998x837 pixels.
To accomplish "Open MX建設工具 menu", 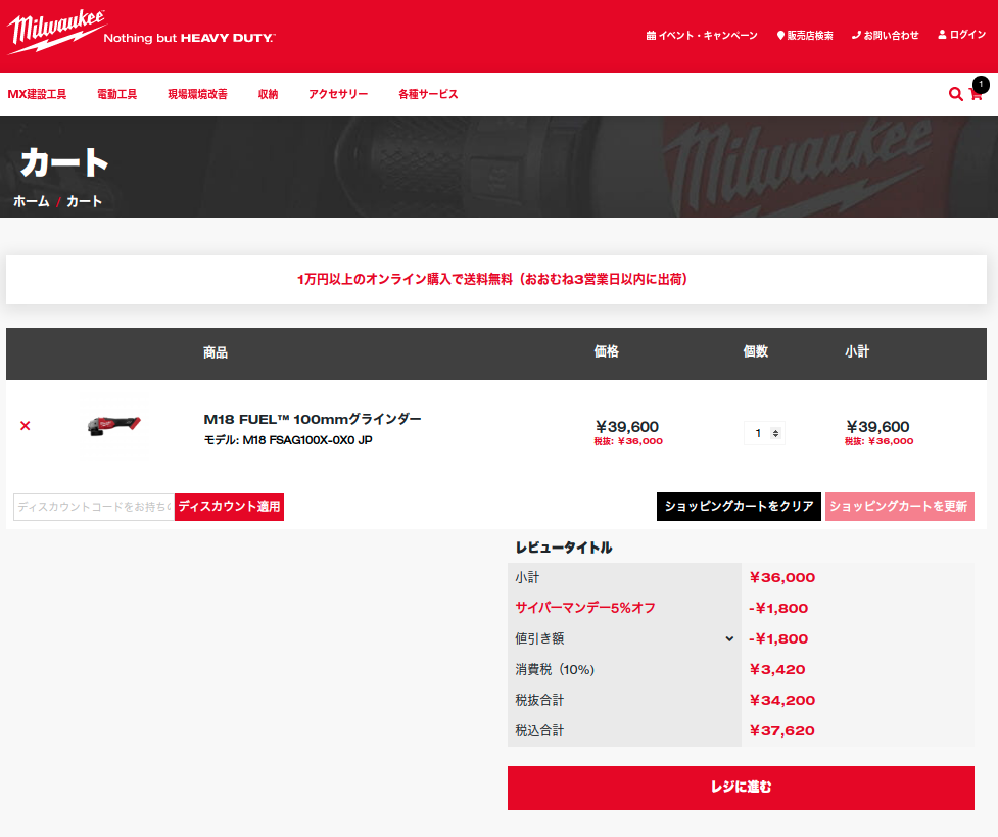I will click(37, 94).
